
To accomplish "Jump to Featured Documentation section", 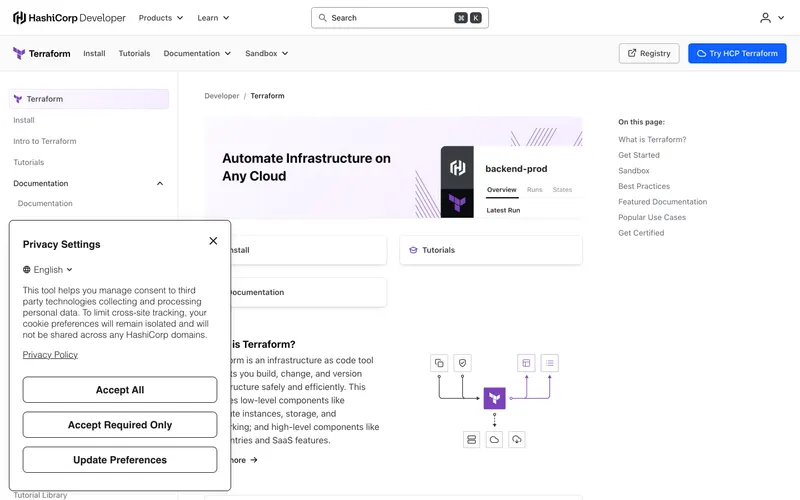I will [x=662, y=202].
